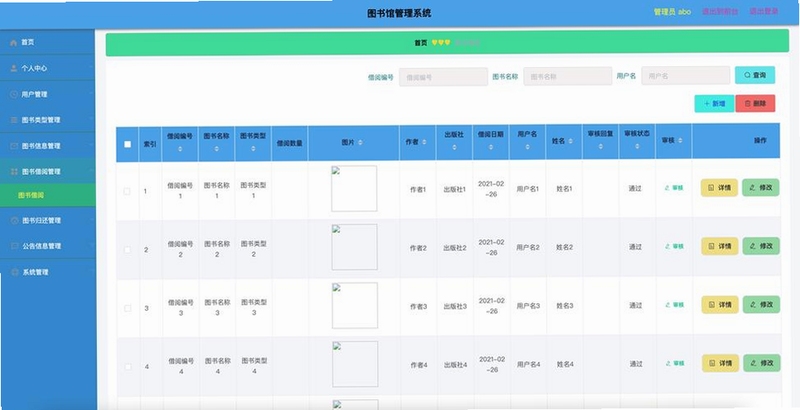The image size is (800, 410).
Task: Click 管理员 abo text in header
Action: (x=672, y=11)
